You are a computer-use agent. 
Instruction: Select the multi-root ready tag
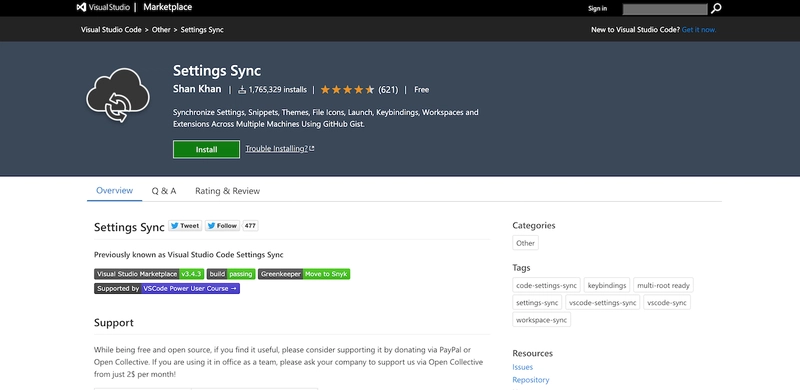pyautogui.click(x=663, y=285)
